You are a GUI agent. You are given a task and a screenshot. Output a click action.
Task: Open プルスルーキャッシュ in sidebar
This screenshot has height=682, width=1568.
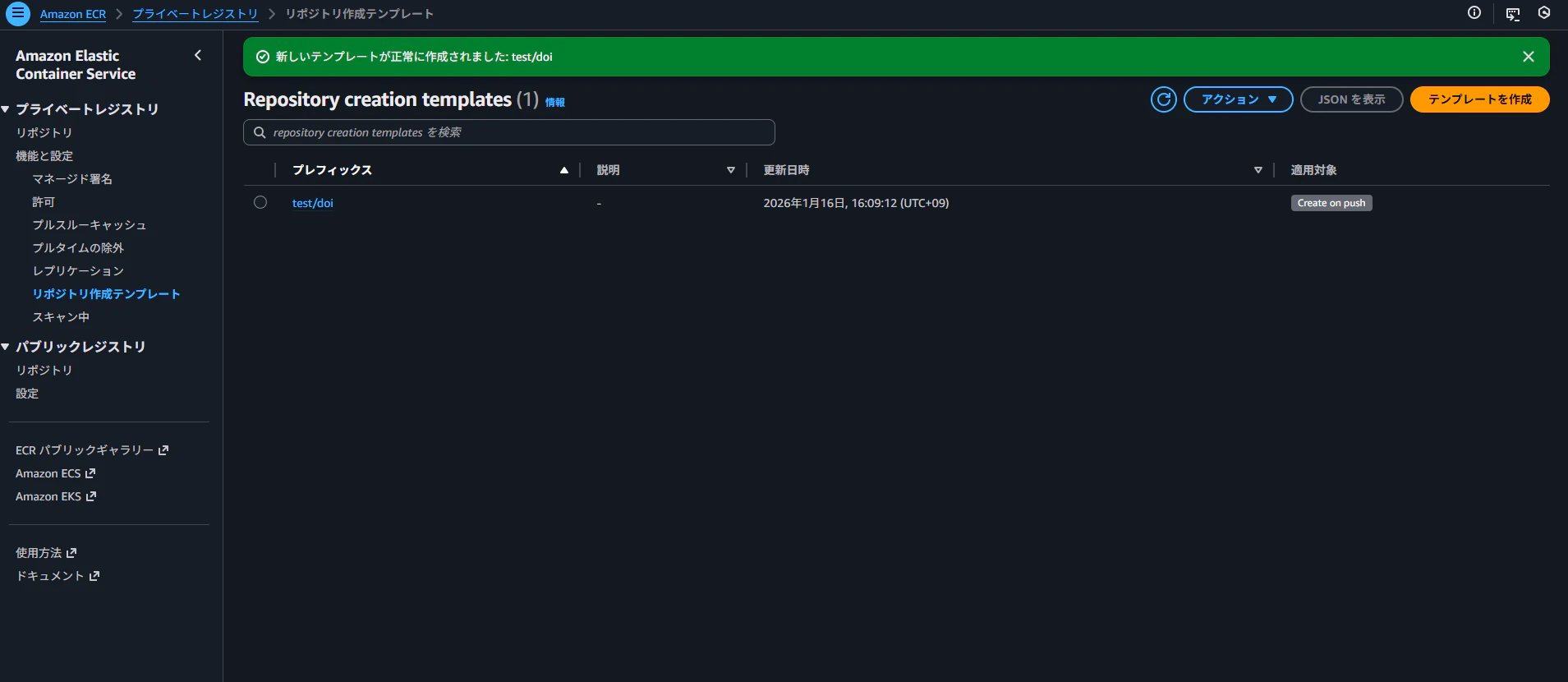90,225
